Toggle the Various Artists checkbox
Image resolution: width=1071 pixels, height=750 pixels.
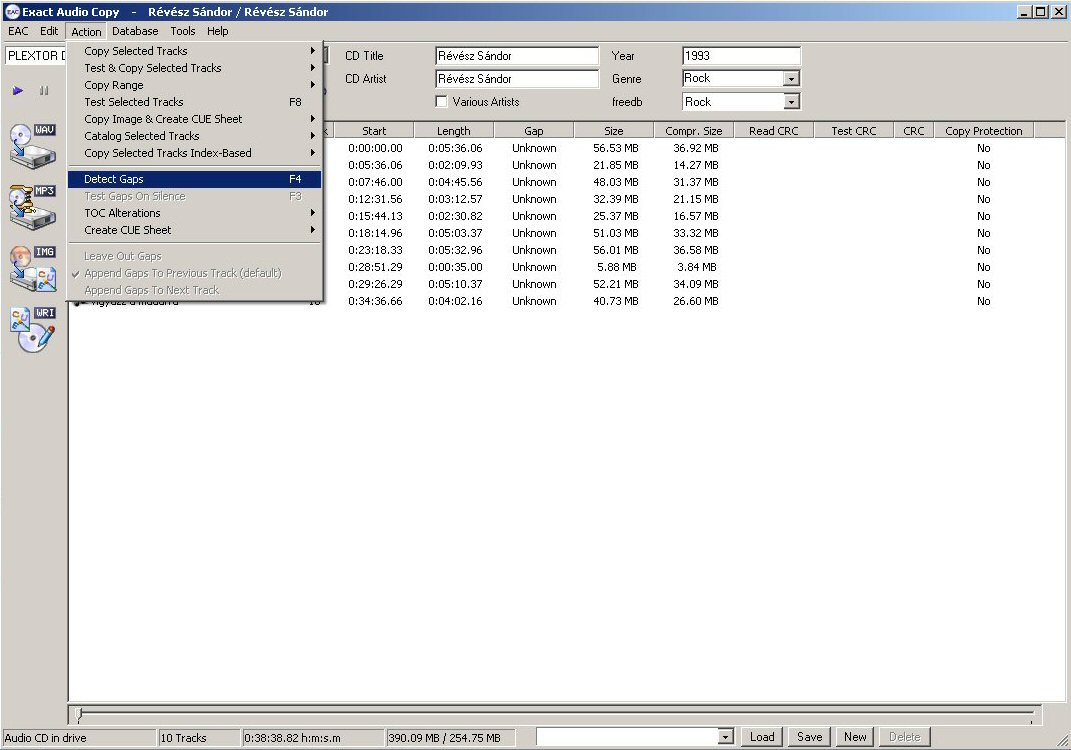click(x=442, y=102)
